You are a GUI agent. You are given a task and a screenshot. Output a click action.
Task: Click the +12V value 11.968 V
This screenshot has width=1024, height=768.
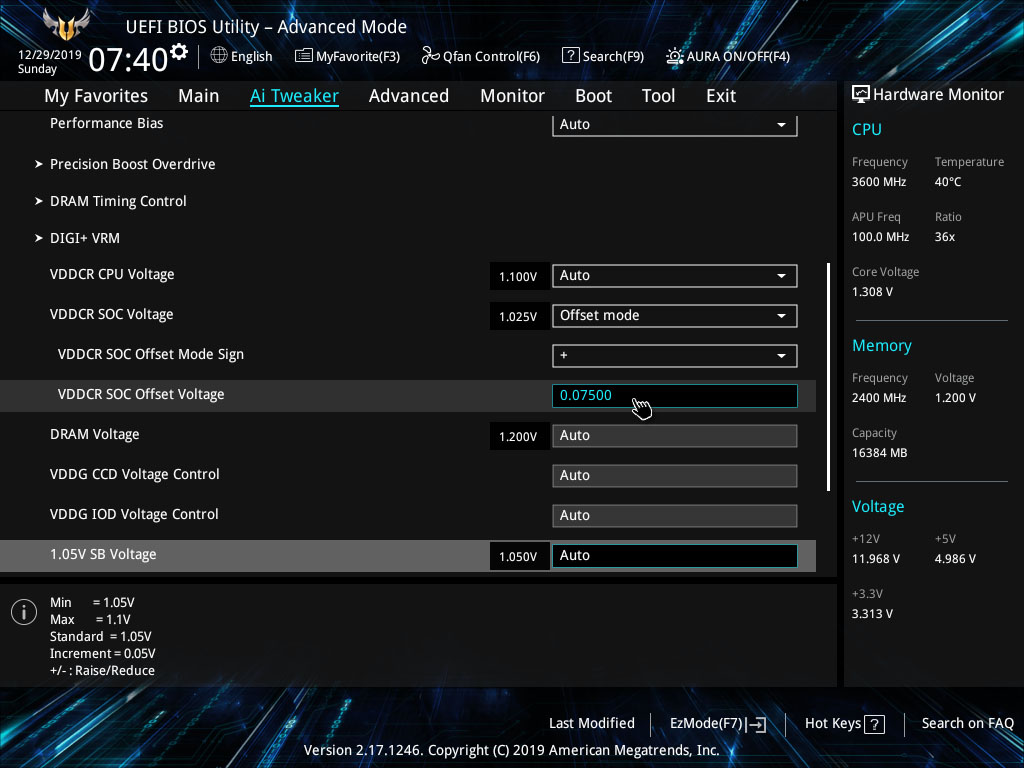click(x=876, y=559)
